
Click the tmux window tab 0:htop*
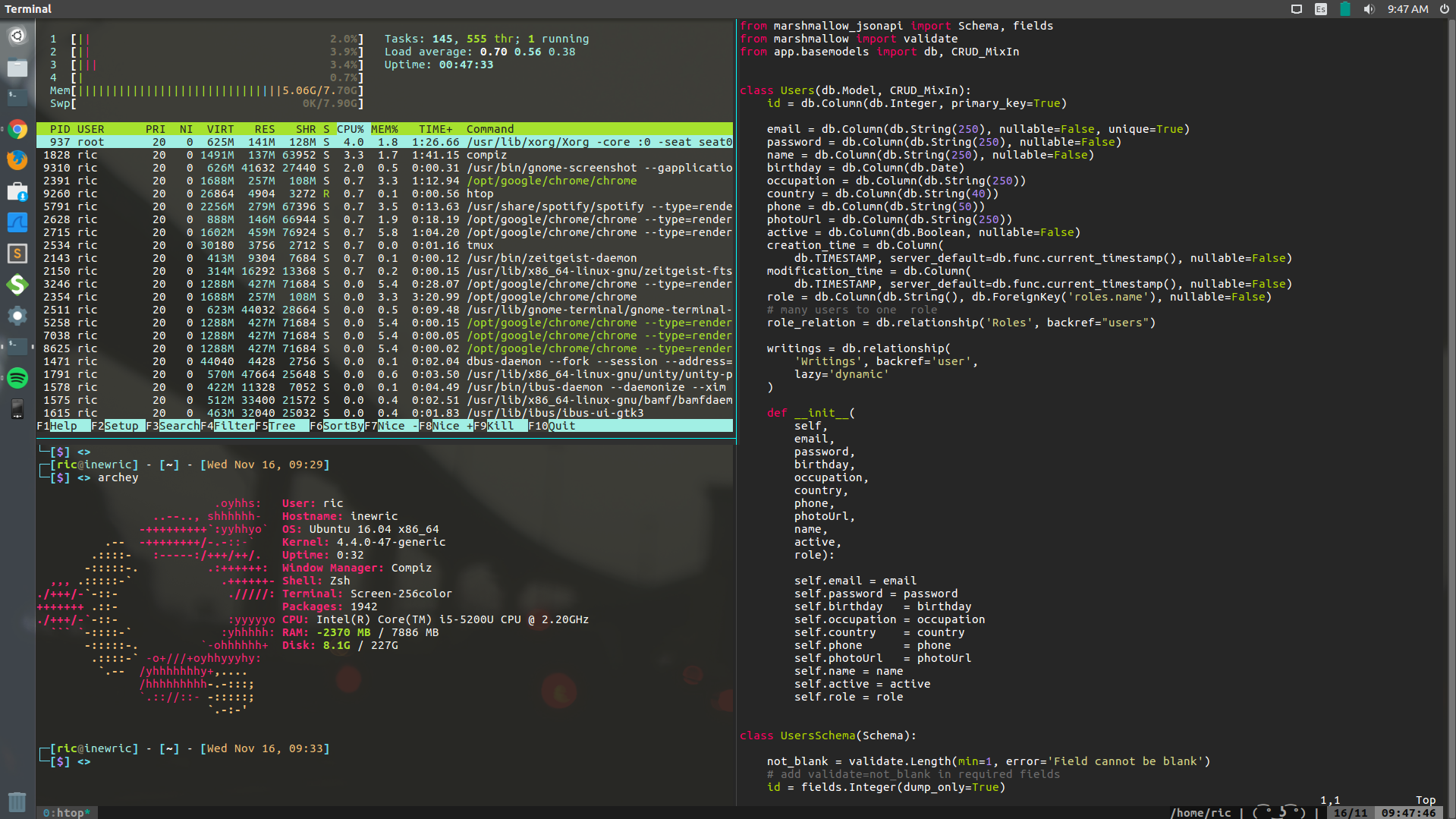[x=67, y=813]
